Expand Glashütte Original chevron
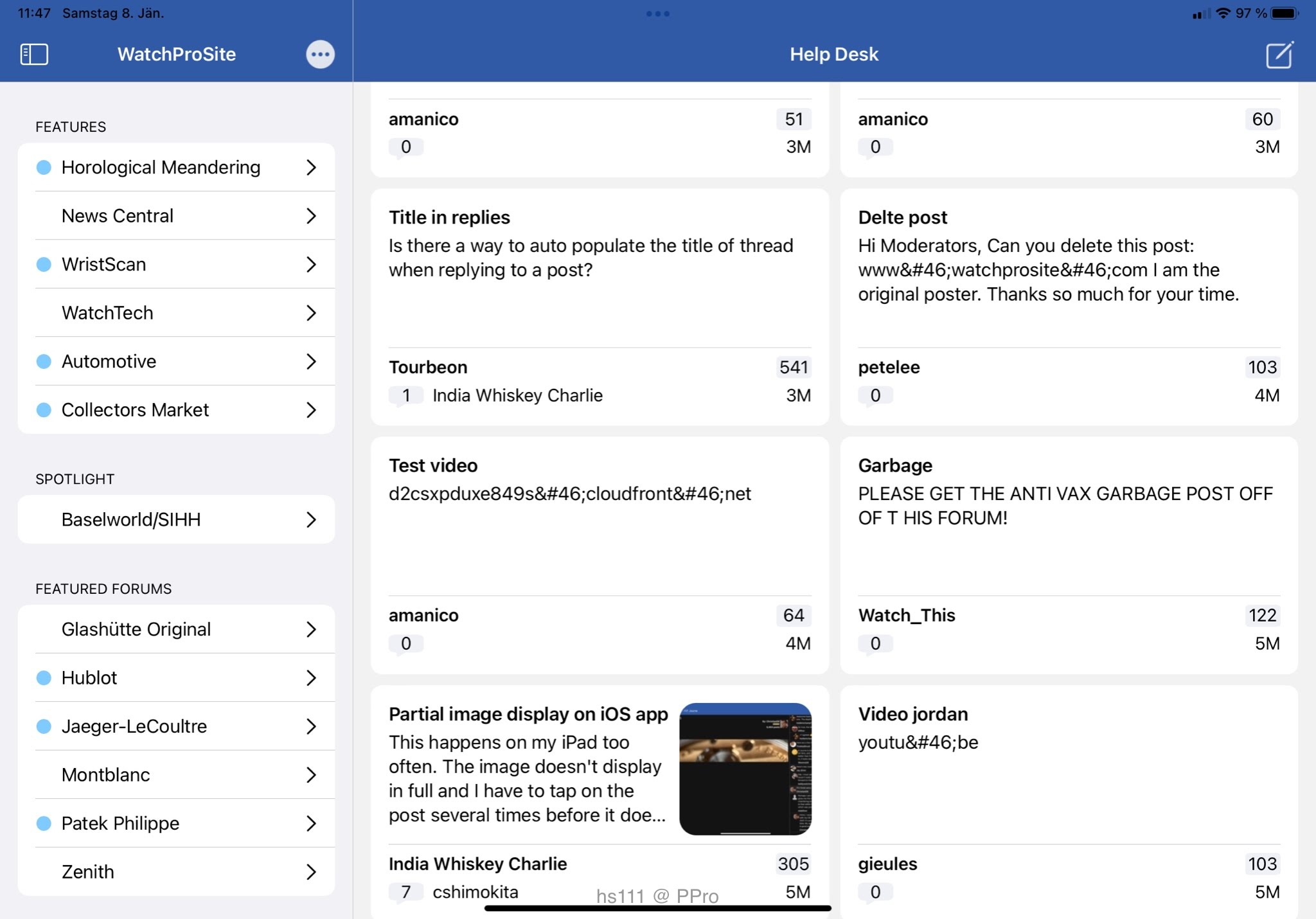1316x919 pixels. click(x=312, y=629)
